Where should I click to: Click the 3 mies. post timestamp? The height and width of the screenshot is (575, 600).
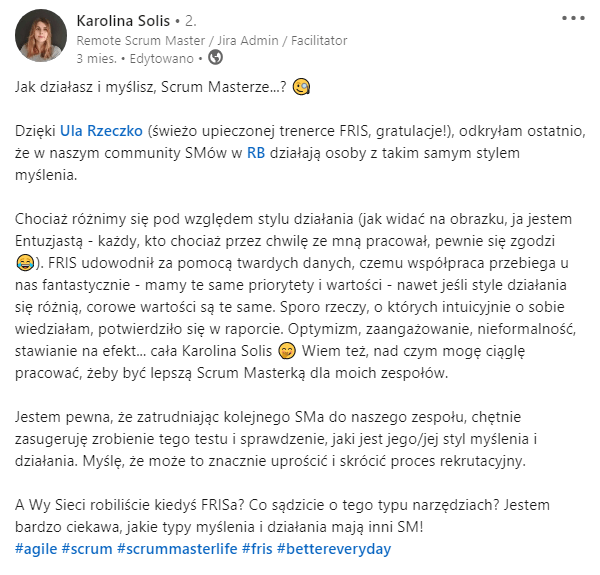tap(96, 59)
